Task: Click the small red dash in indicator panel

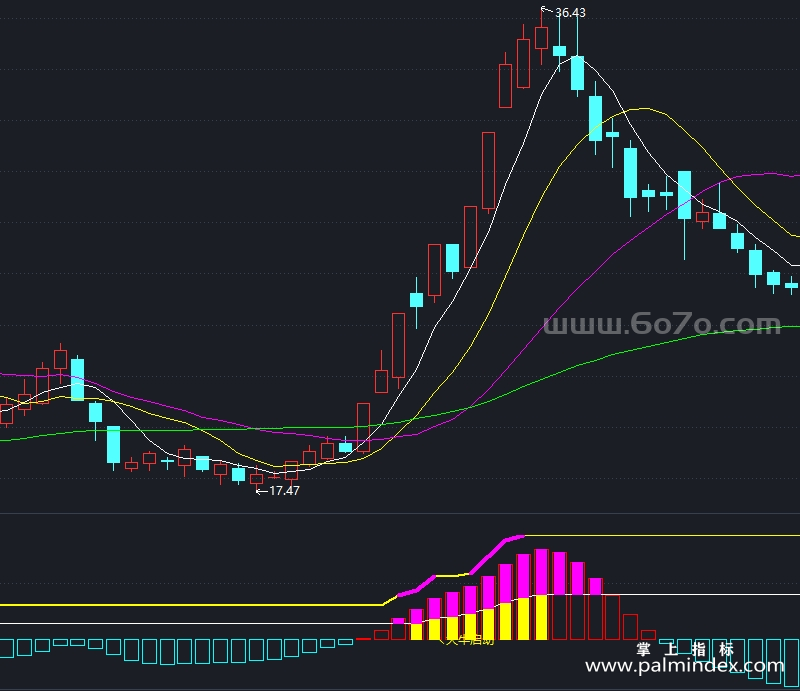Action: tap(363, 639)
